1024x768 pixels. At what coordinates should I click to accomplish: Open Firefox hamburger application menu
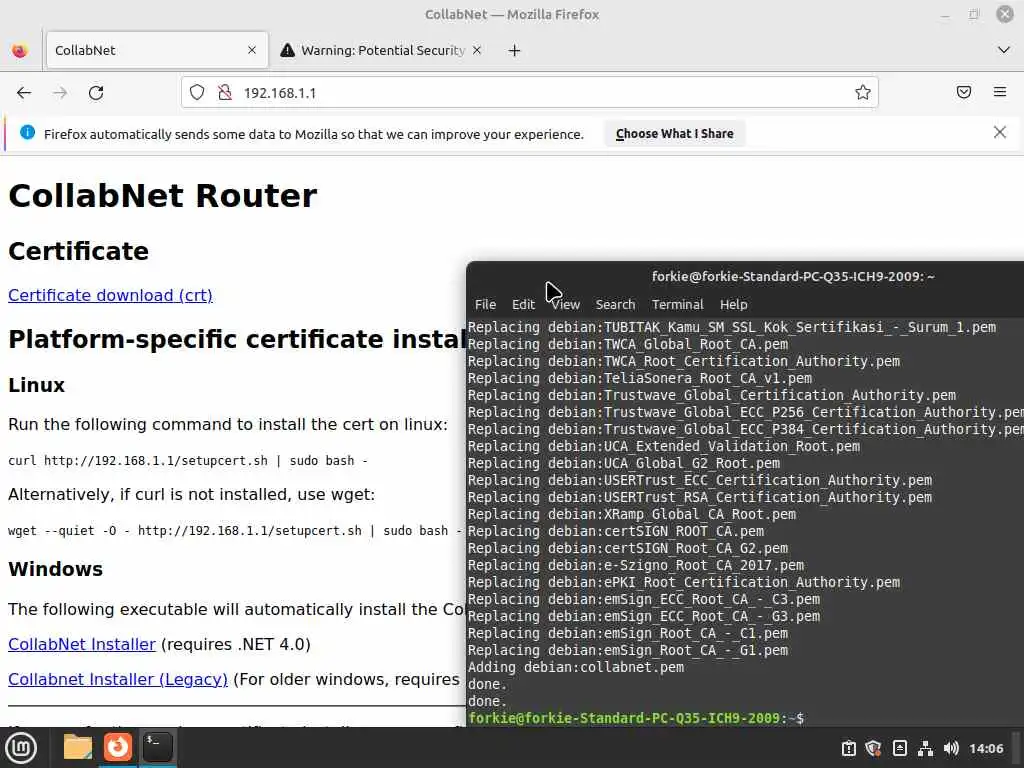coord(1000,92)
